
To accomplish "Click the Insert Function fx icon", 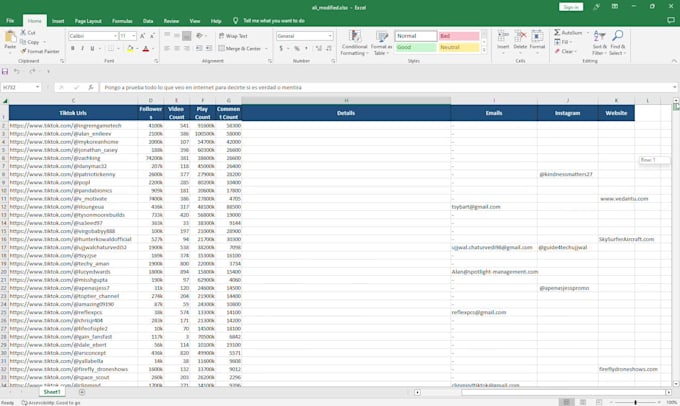I will click(91, 87).
